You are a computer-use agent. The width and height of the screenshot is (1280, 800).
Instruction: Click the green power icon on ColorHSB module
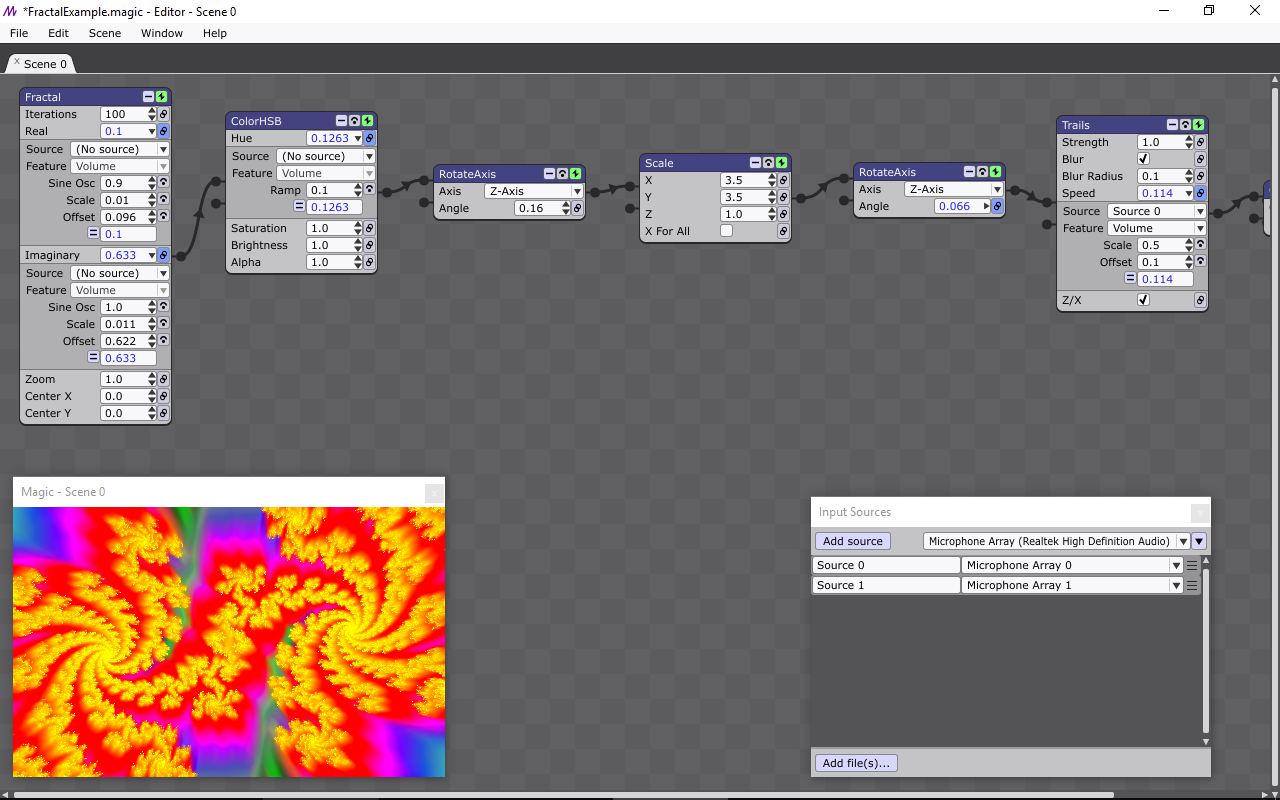(x=367, y=121)
